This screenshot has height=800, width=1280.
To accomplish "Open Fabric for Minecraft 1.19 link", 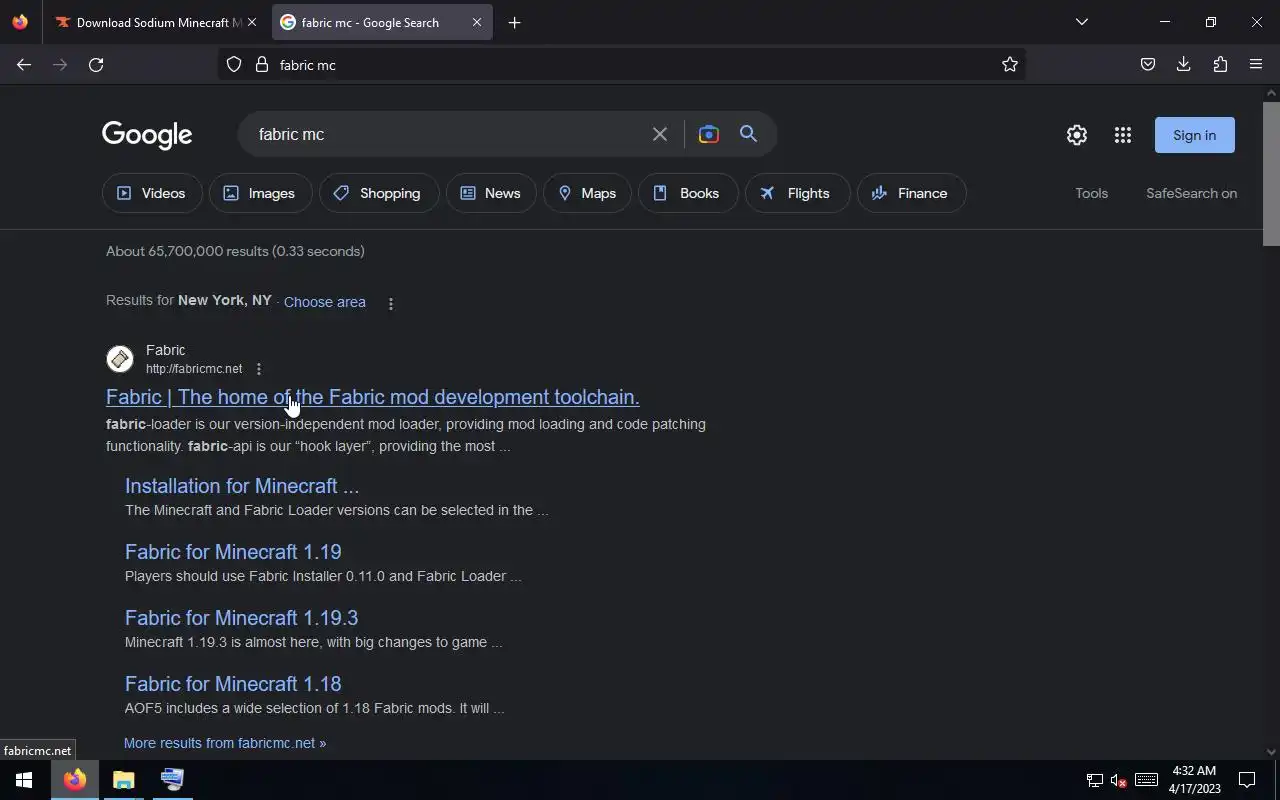I will [233, 552].
